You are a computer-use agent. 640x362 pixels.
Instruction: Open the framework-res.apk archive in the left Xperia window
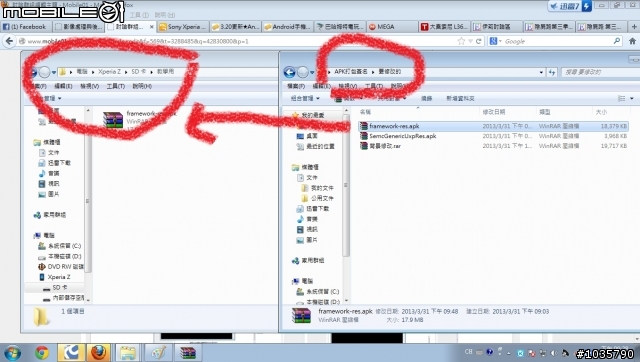click(x=113, y=120)
